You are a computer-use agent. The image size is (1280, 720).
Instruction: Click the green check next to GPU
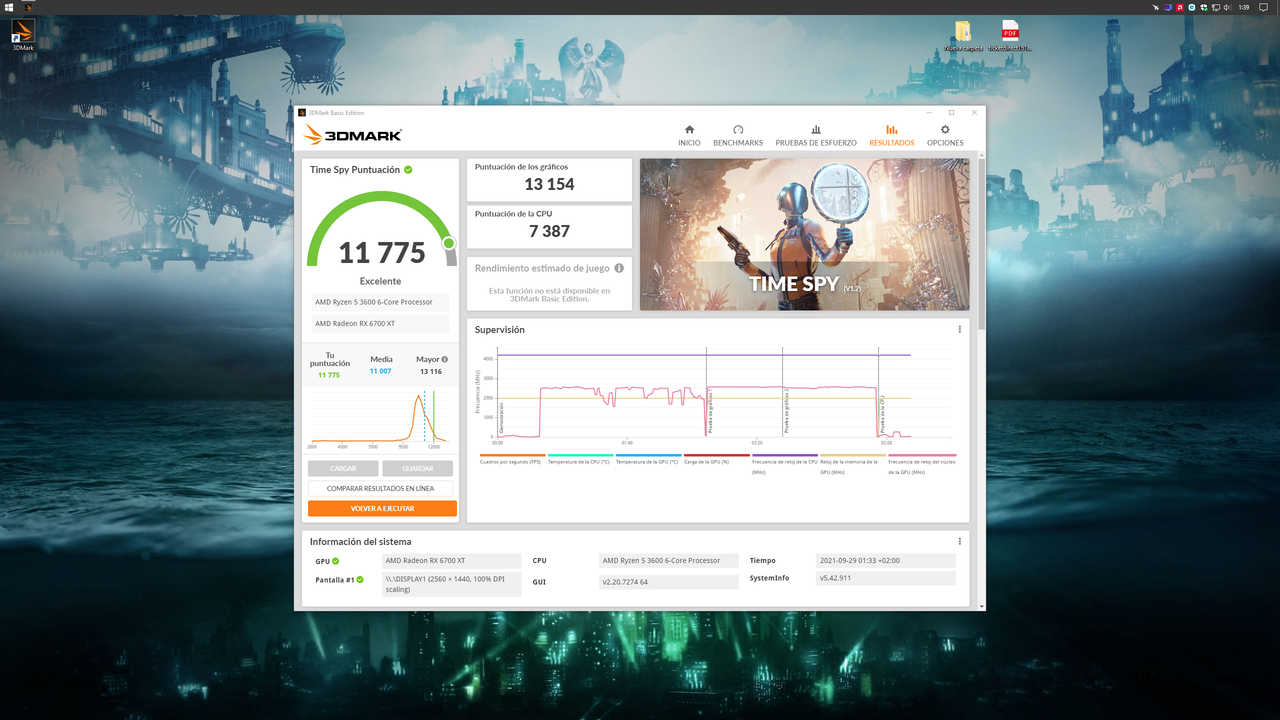click(335, 561)
